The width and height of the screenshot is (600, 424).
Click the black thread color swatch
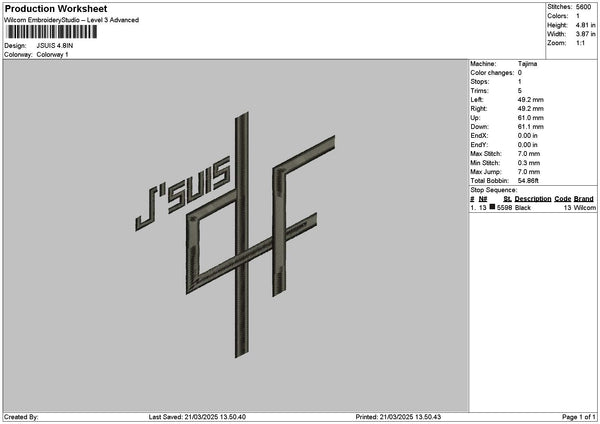click(x=492, y=207)
